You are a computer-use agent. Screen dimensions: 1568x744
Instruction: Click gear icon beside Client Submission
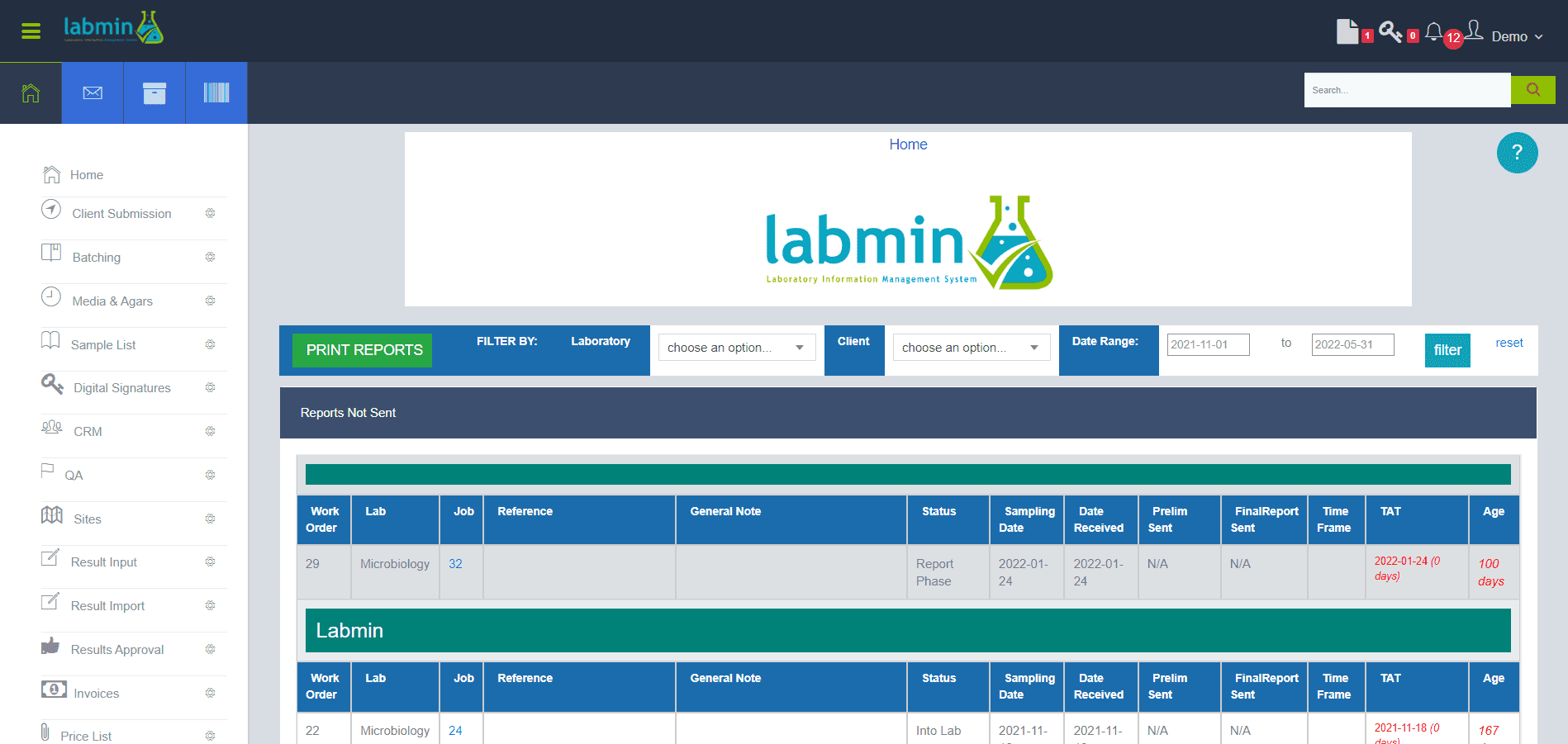211,213
